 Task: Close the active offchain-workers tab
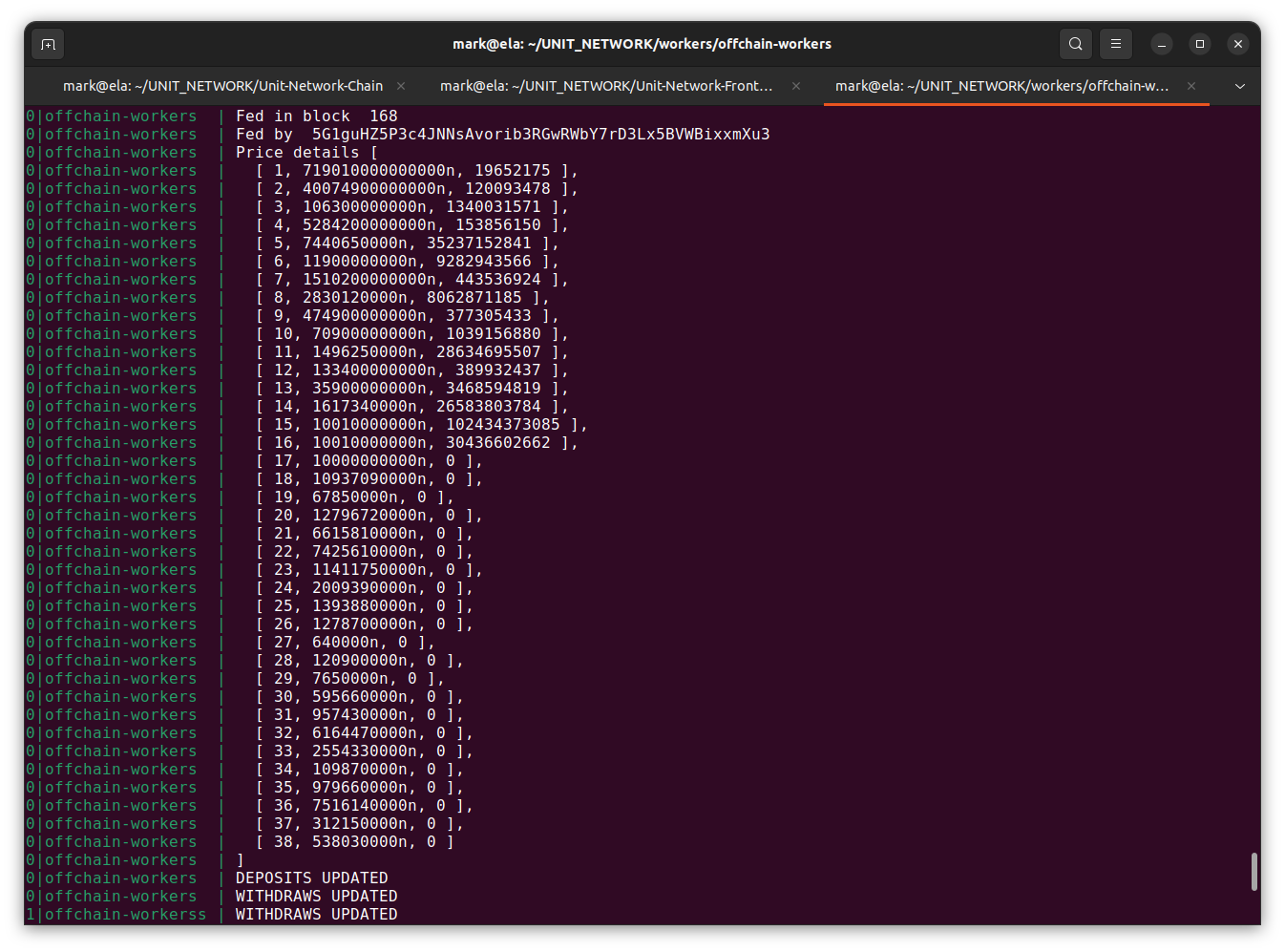pyautogui.click(x=1191, y=86)
